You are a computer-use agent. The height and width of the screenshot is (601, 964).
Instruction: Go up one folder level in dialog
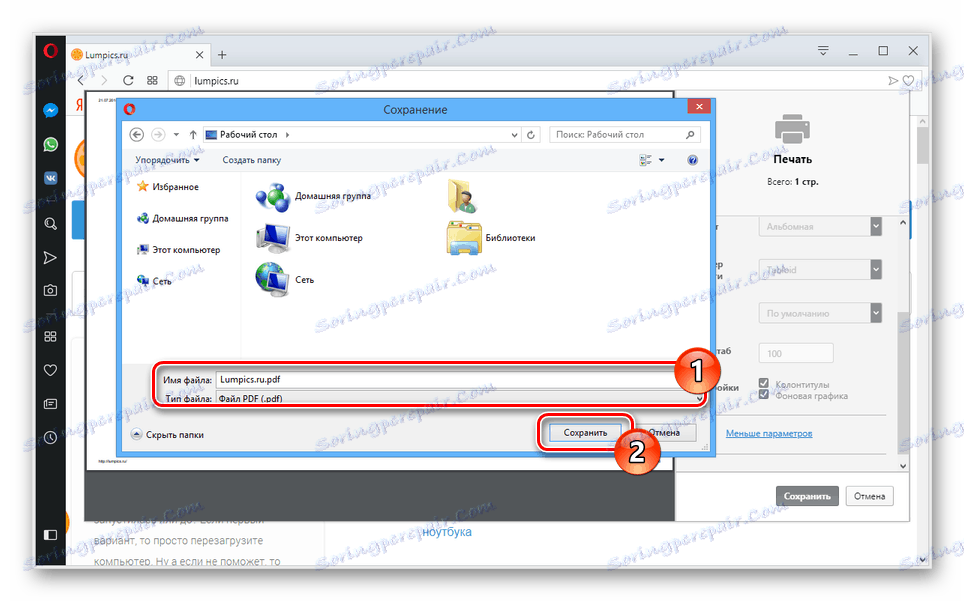point(193,134)
